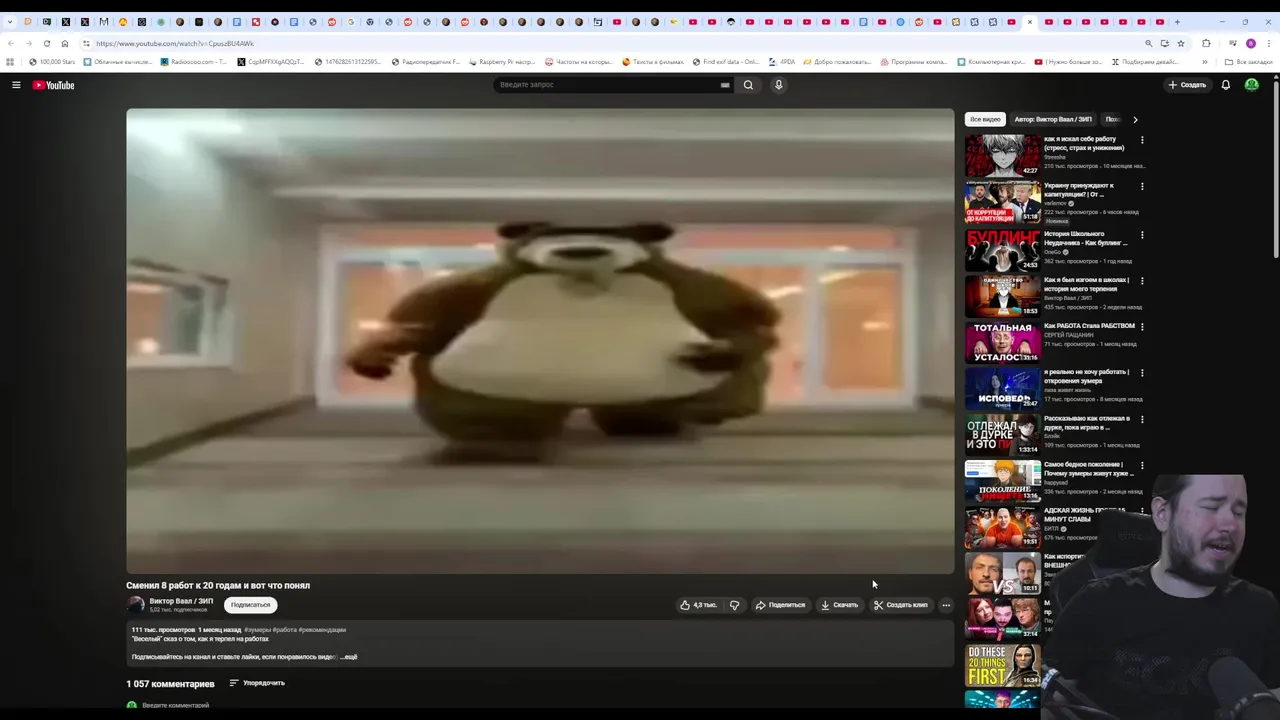Image resolution: width=1280 pixels, height=720 pixels.
Task: Click the browser address bar URL
Action: click(175, 43)
